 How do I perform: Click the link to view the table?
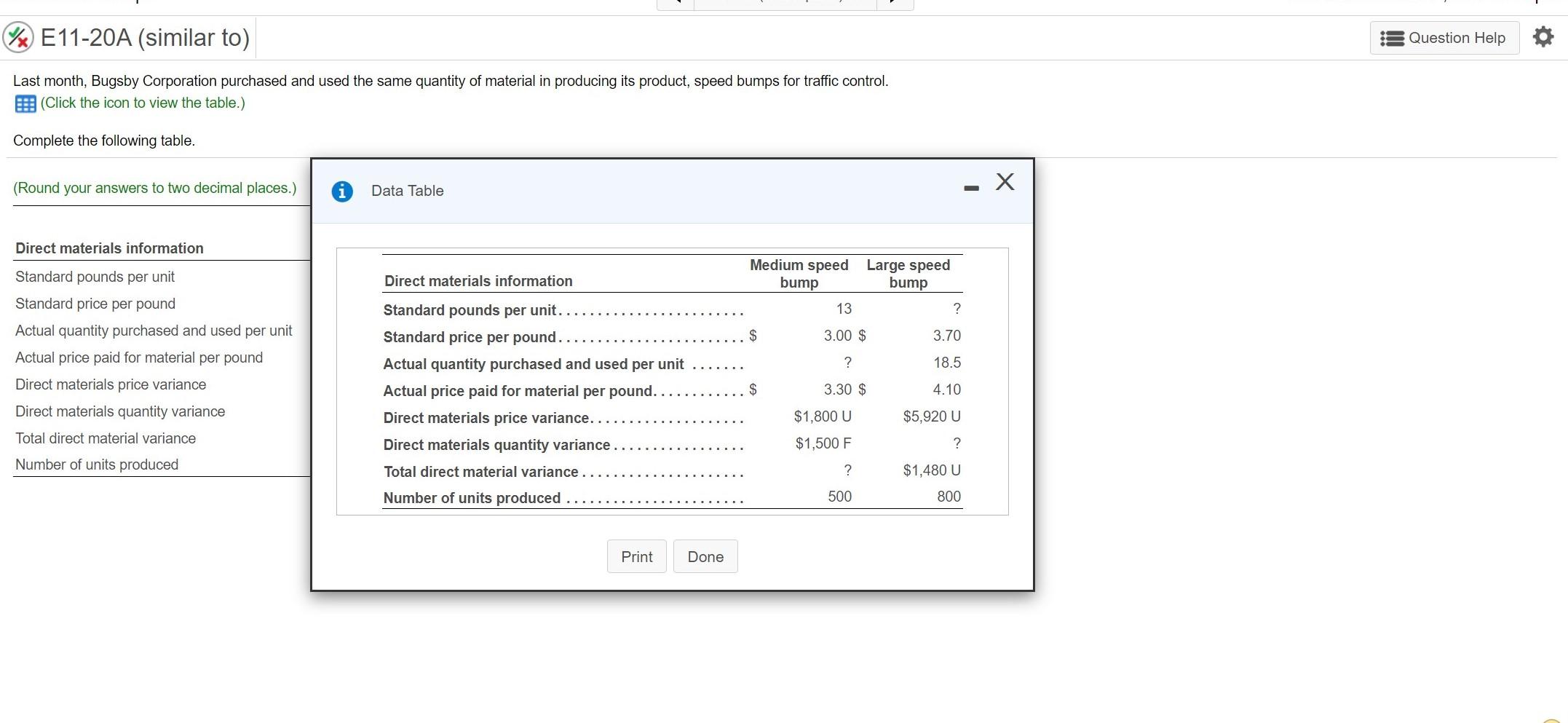point(143,103)
